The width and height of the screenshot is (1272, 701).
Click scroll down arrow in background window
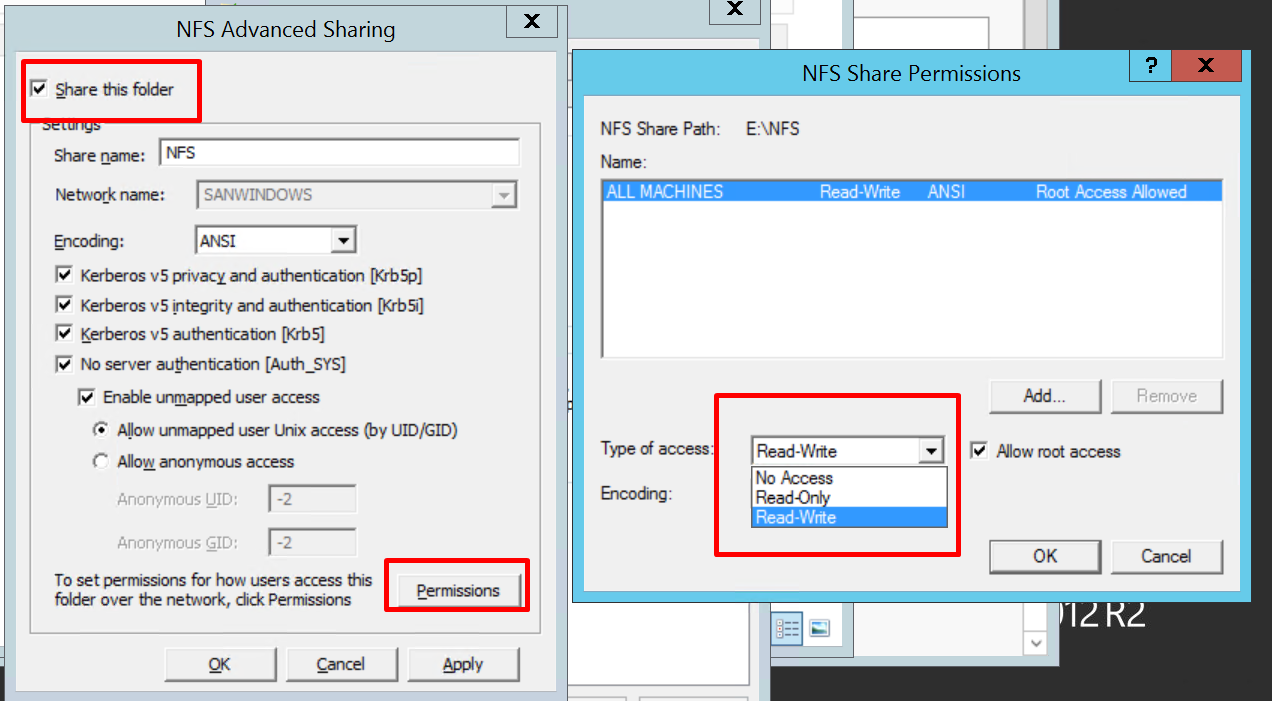(1036, 643)
